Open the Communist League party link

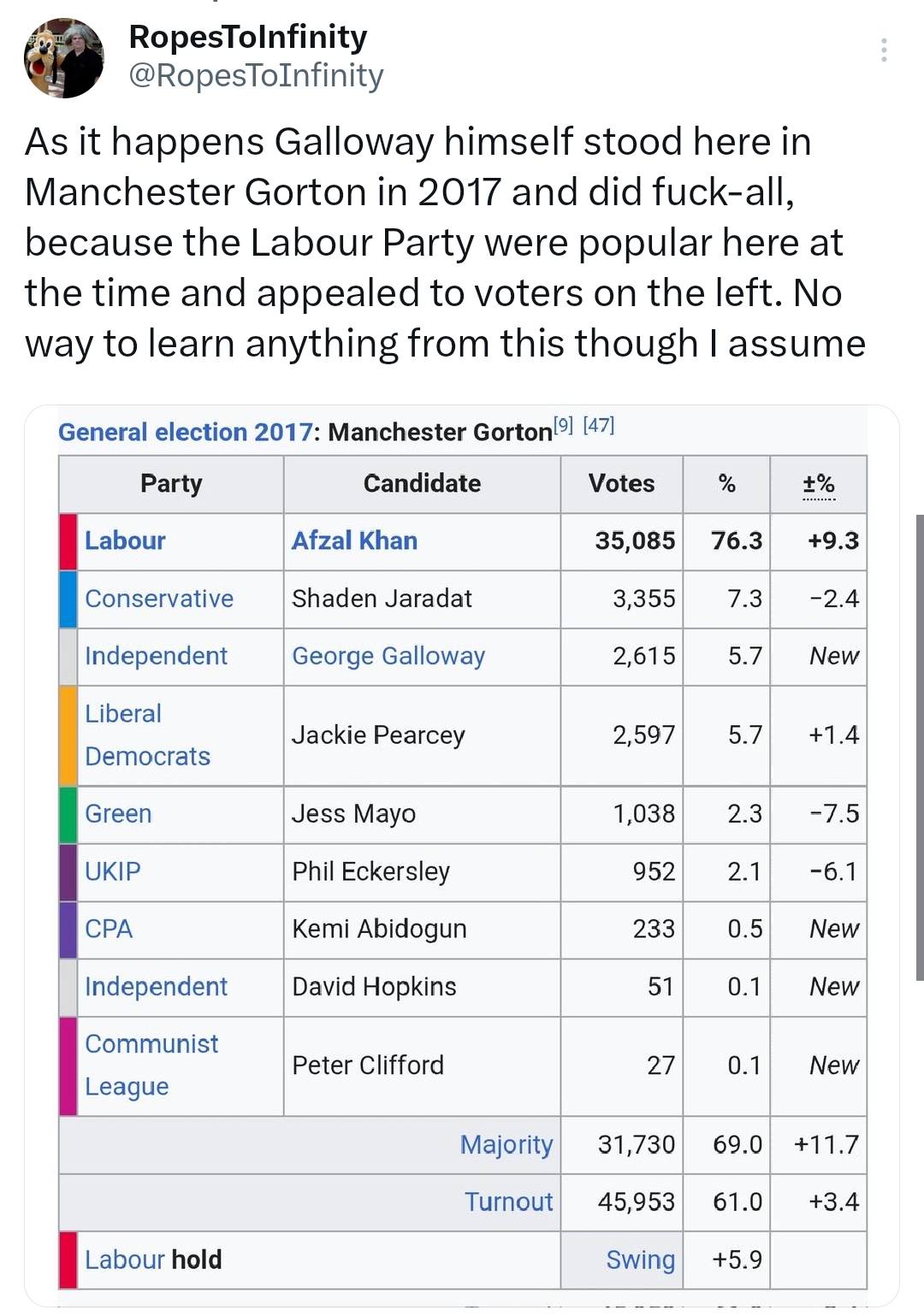(151, 1065)
